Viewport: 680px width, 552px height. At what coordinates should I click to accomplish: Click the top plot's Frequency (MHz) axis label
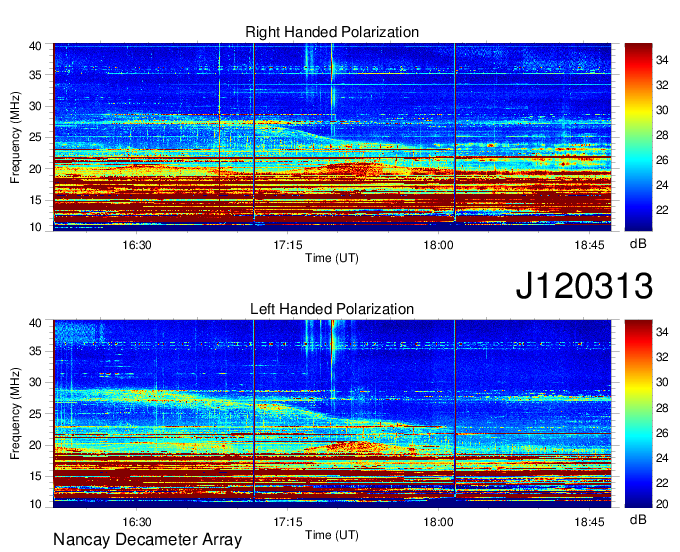click(x=15, y=137)
